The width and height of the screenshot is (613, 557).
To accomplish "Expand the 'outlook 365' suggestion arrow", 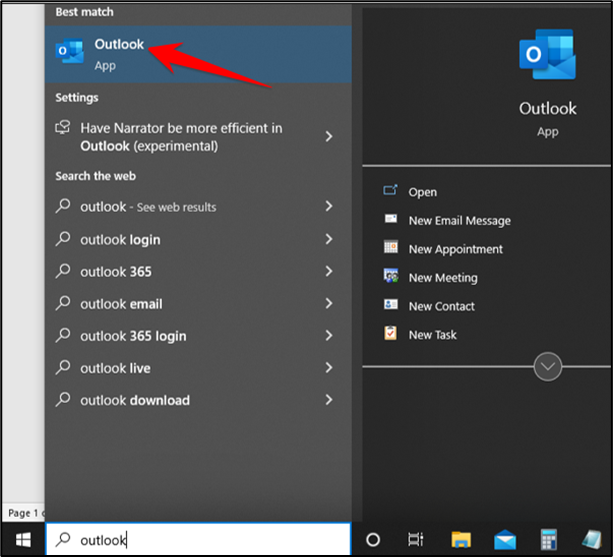I will (x=329, y=272).
